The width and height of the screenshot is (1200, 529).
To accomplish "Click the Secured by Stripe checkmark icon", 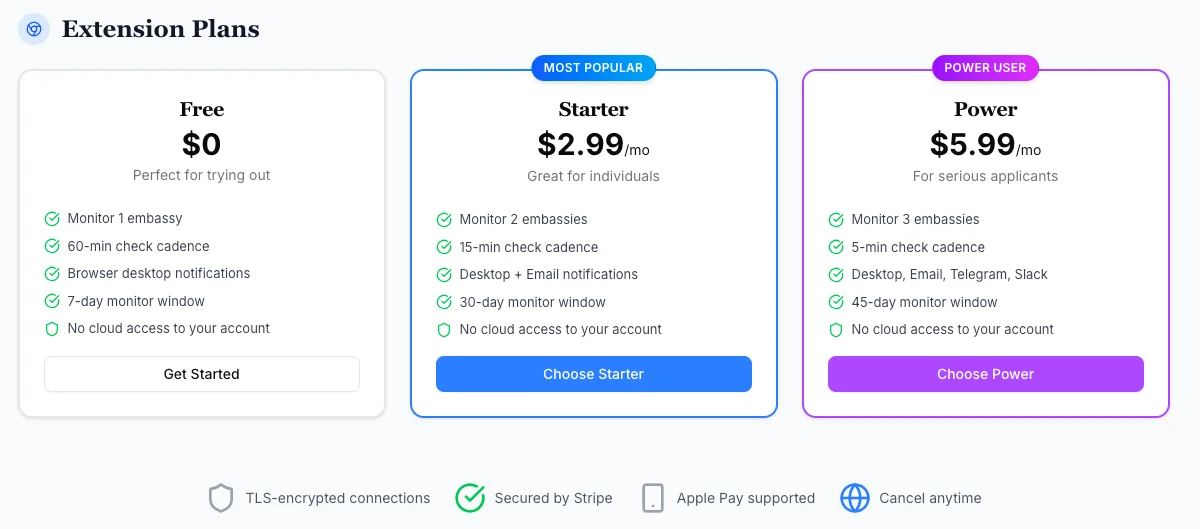I will click(x=470, y=498).
